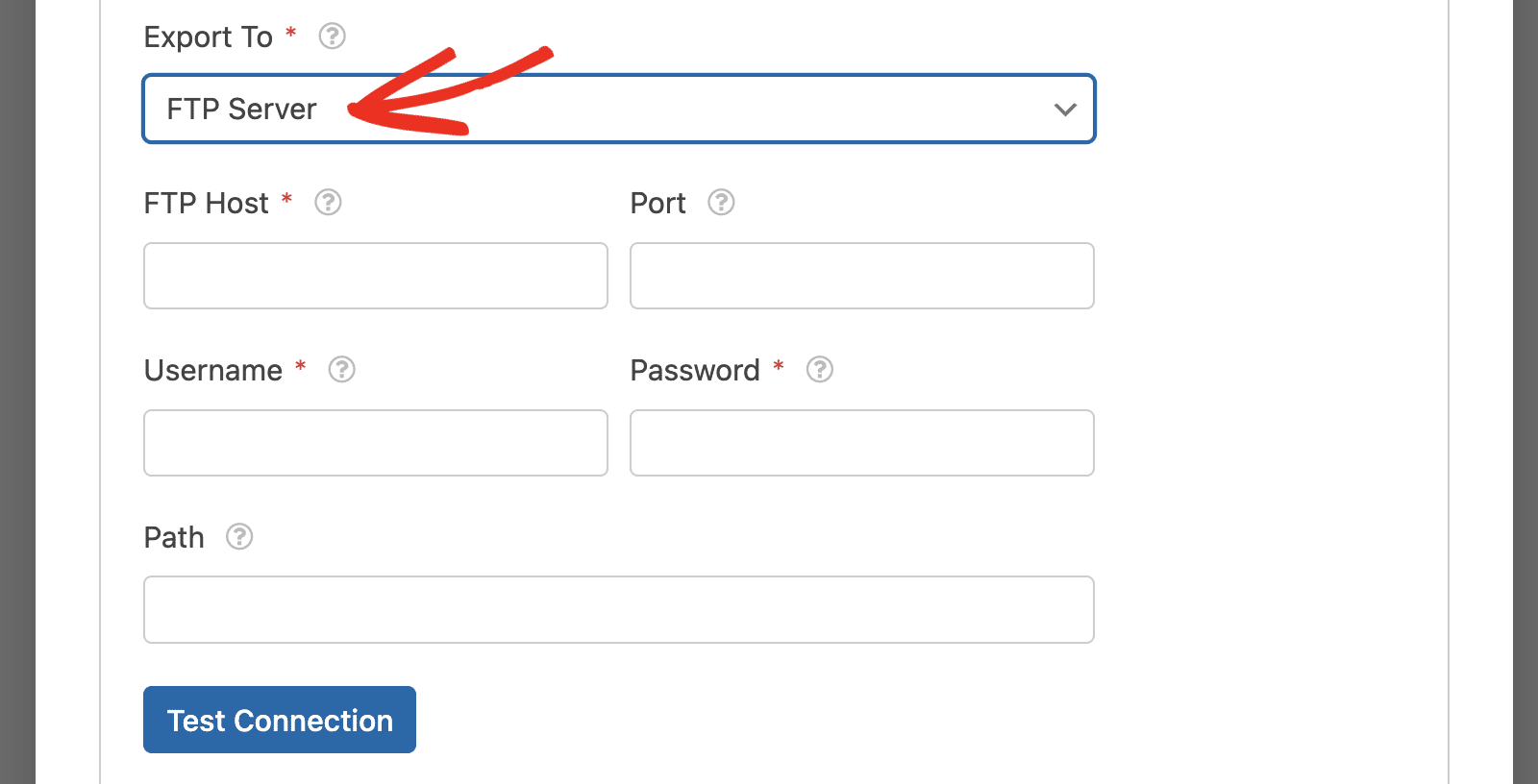Click the Port help question icon
The height and width of the screenshot is (784, 1538).
721,203
